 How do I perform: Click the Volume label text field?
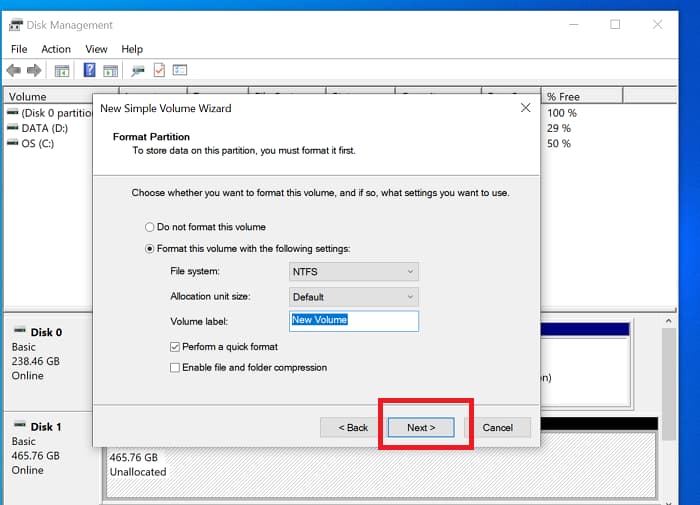(x=353, y=321)
